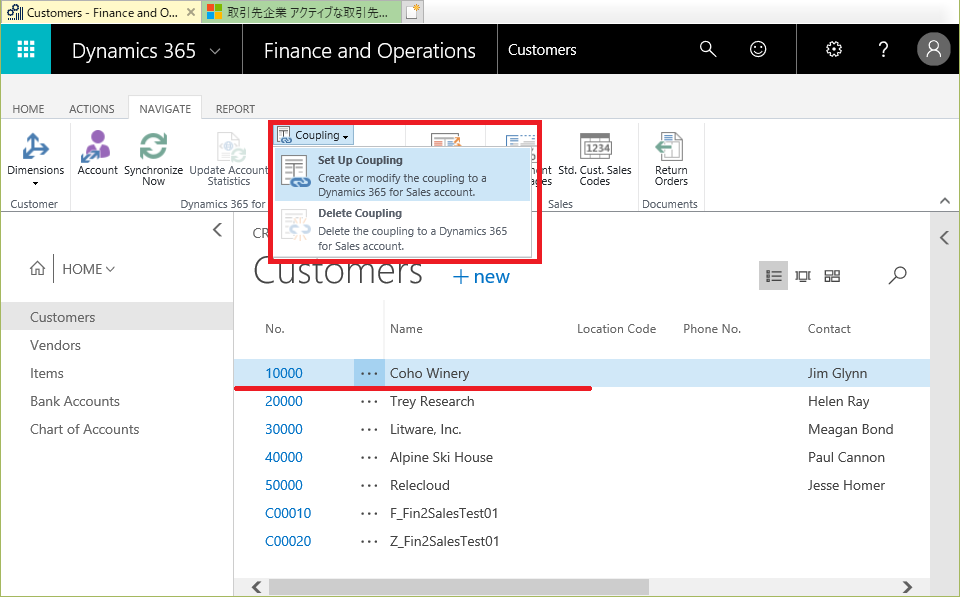Image resolution: width=960 pixels, height=597 pixels.
Task: Expand the HOME navigation dropdown
Action: point(88,269)
